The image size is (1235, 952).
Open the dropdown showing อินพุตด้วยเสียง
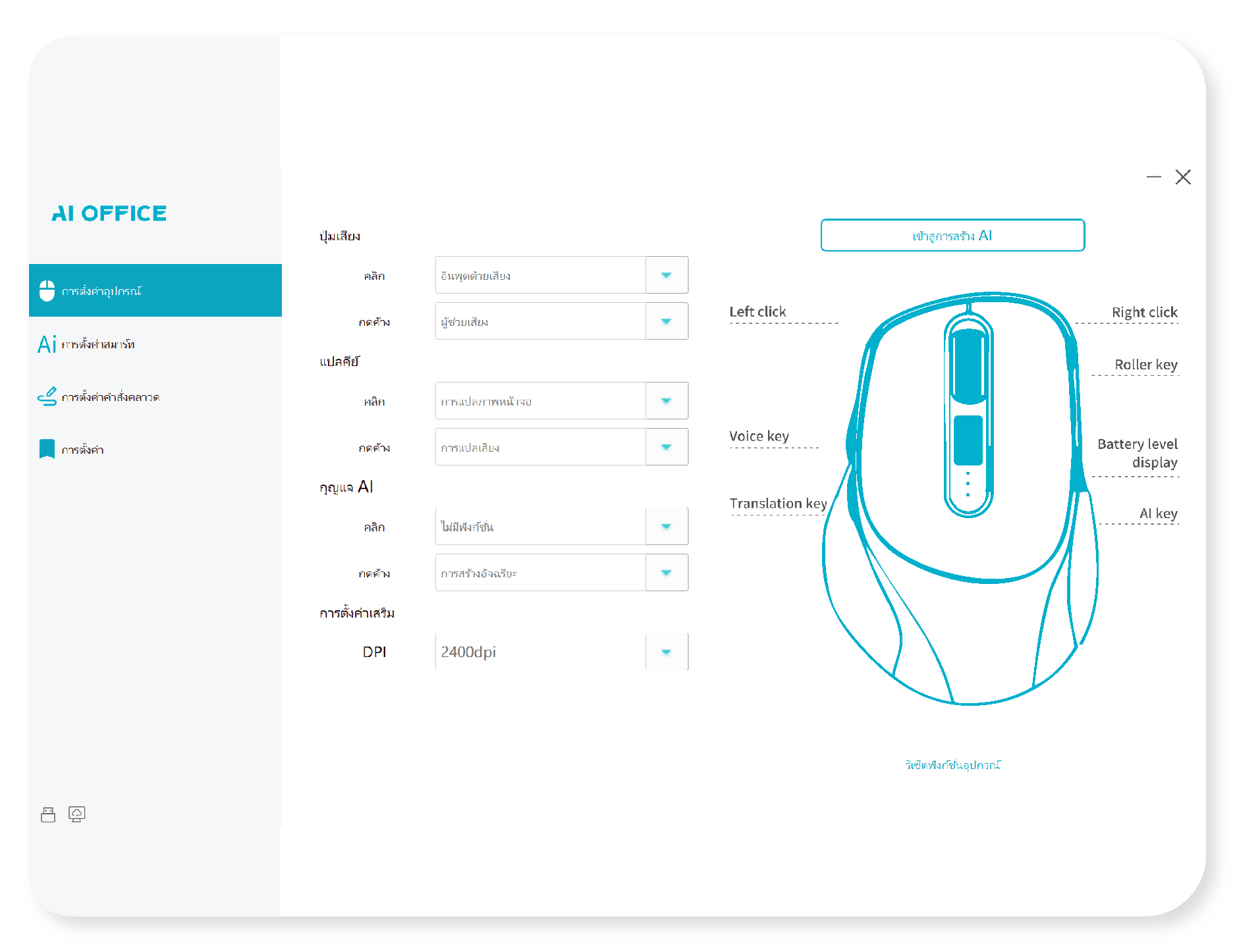(x=666, y=275)
